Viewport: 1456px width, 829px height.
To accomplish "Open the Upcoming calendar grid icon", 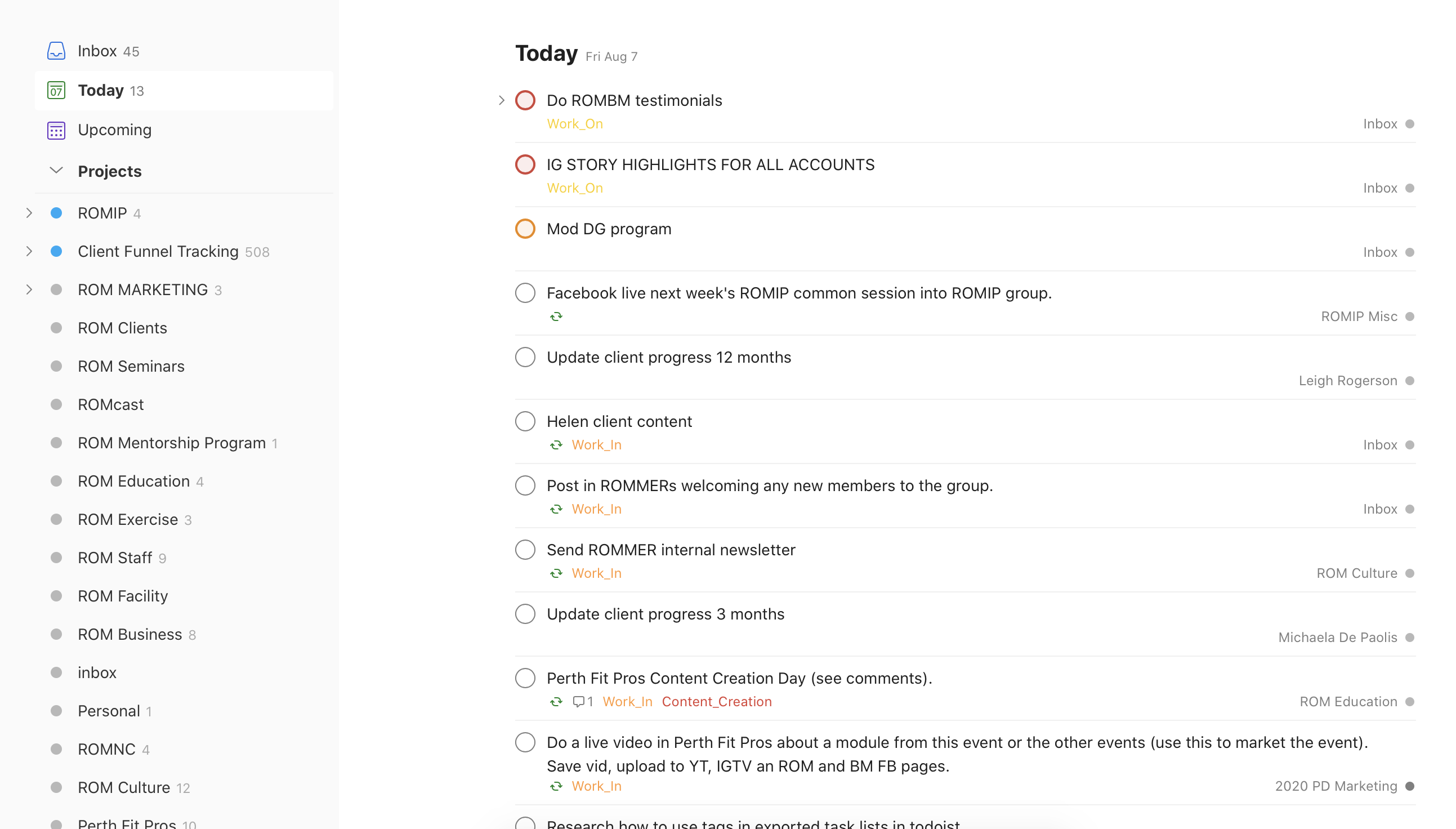I will click(x=56, y=130).
